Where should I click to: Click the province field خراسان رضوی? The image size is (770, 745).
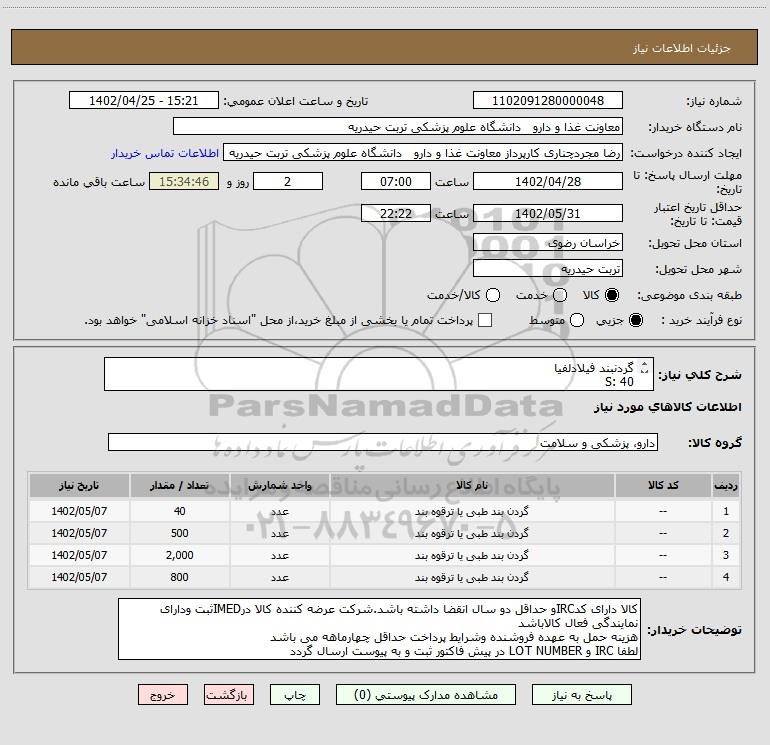[548, 243]
